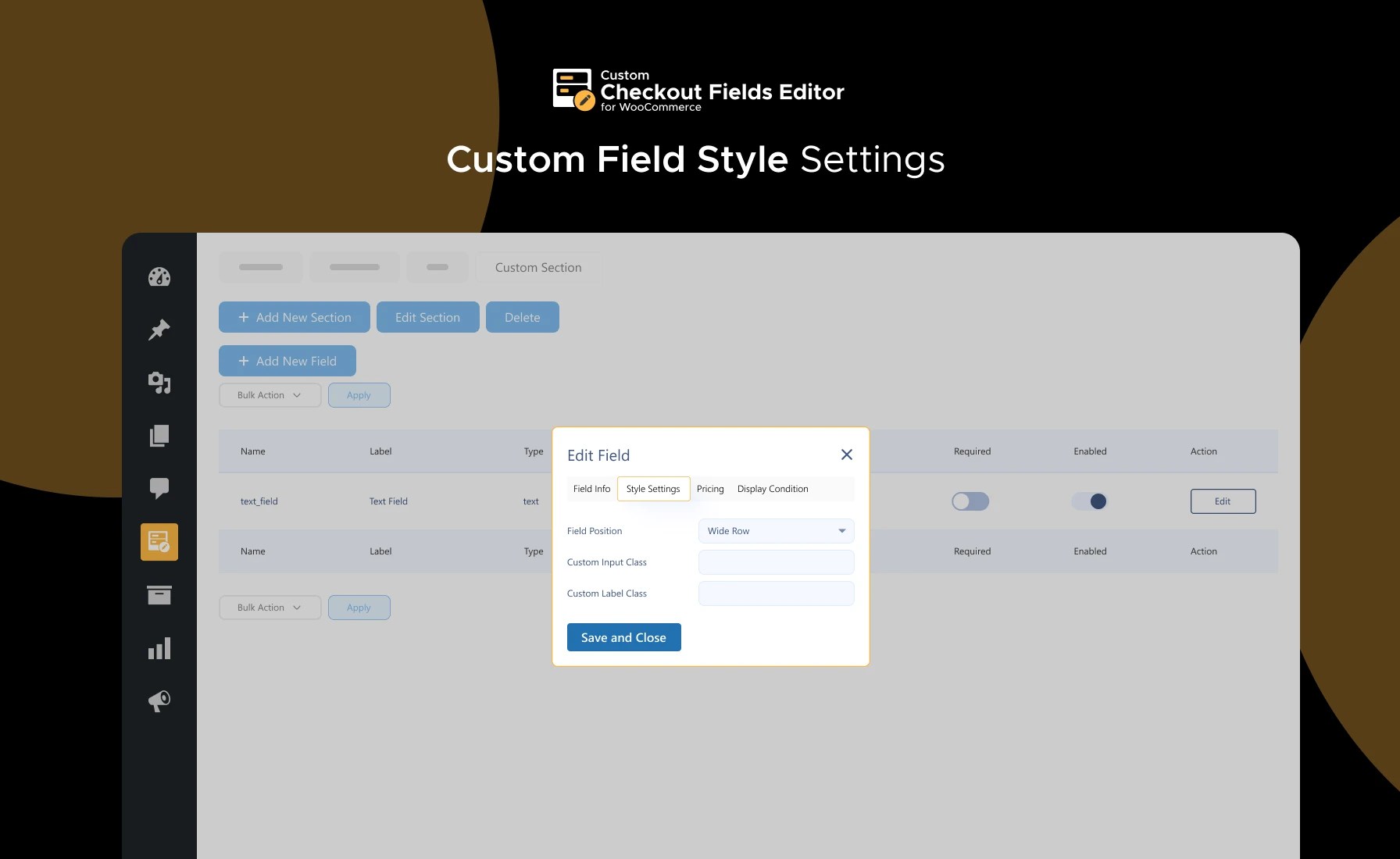
Task: Select the highlighted Checkout Fields Editor icon
Action: point(159,541)
